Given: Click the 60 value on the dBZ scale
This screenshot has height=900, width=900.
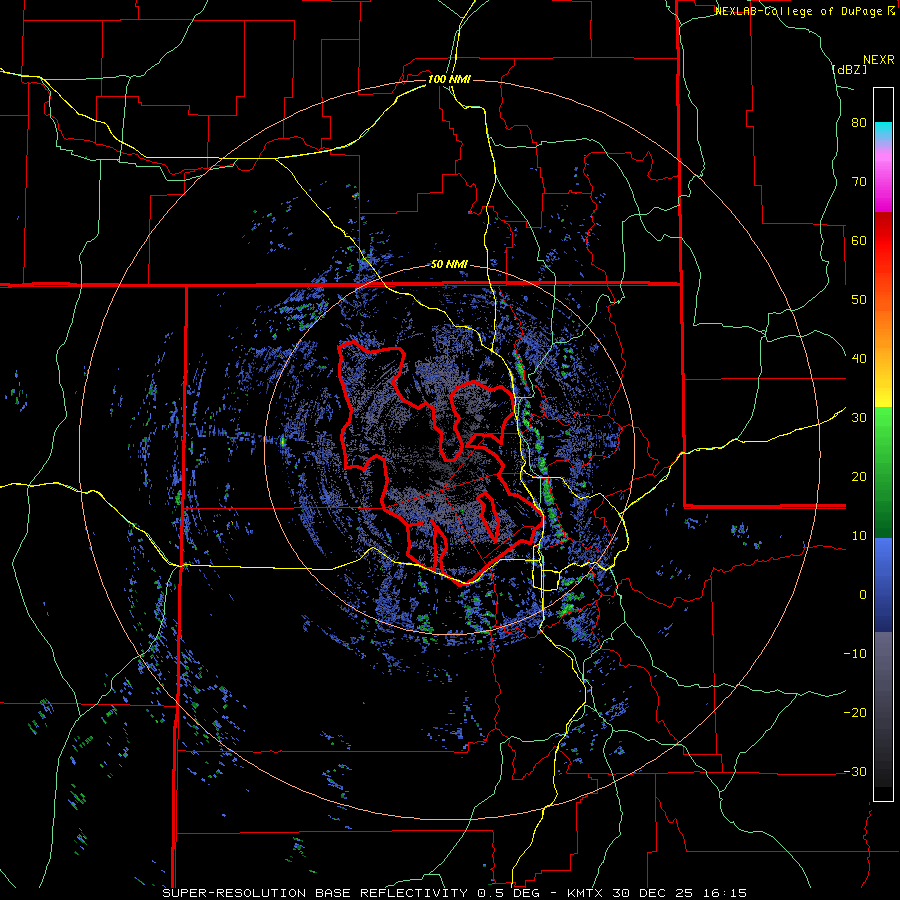Looking at the screenshot, I should [859, 240].
